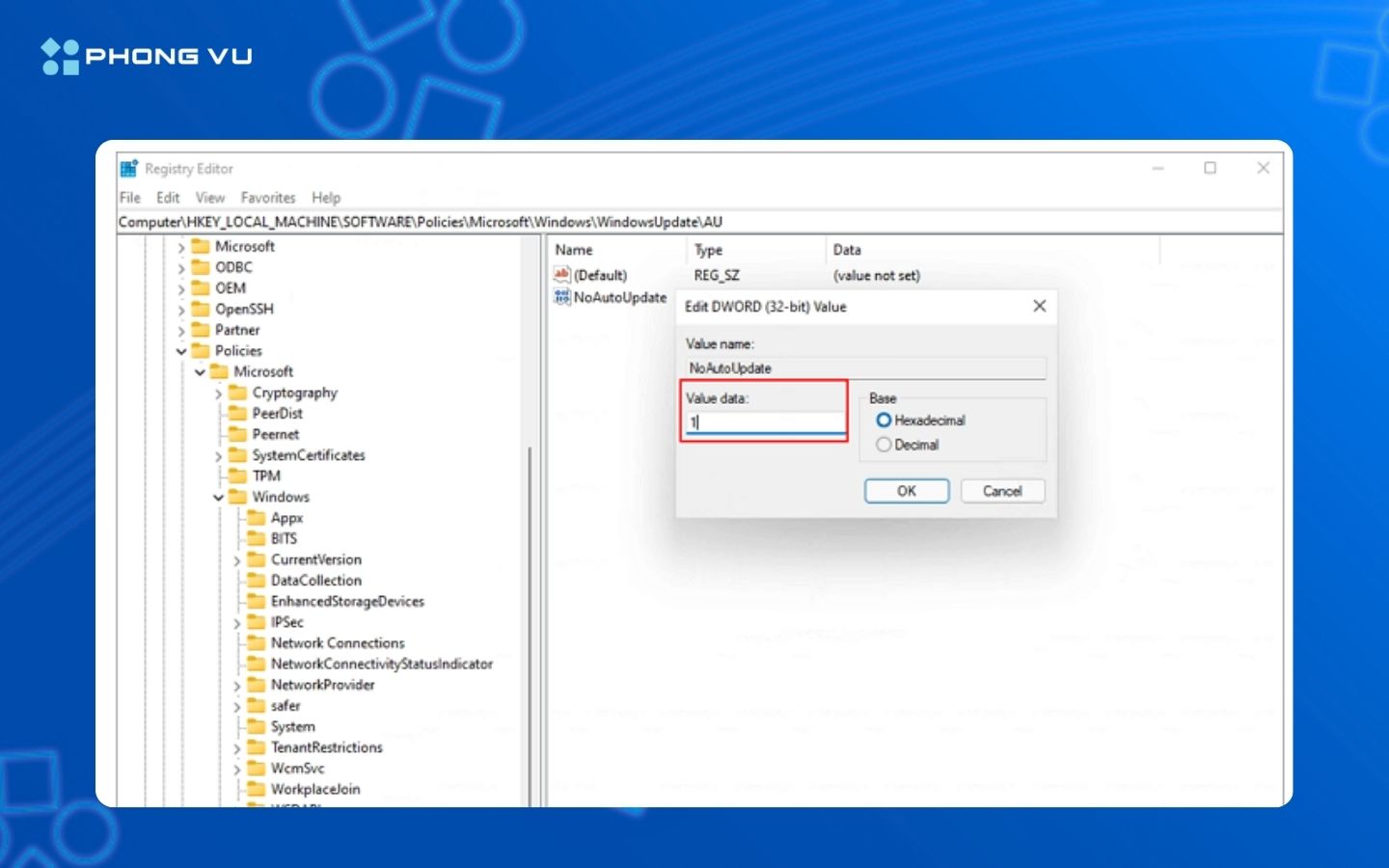Select the System key folder icon
Viewport: 1389px width, 868px height.
point(257,726)
